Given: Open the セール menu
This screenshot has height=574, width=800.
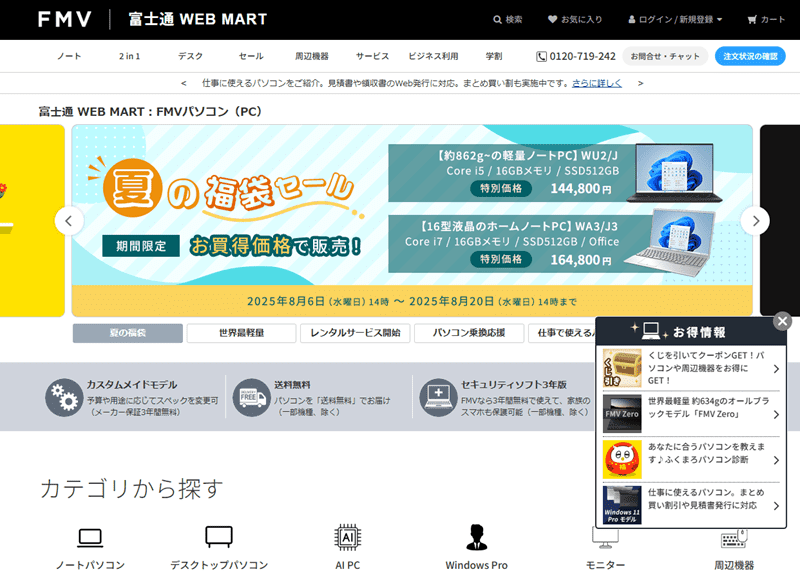Looking at the screenshot, I should (x=251, y=56).
